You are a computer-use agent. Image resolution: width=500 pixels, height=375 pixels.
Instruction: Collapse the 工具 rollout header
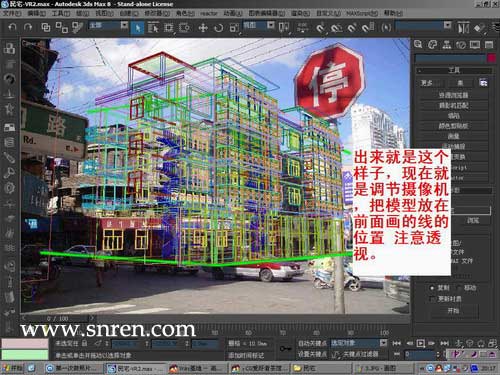coord(454,70)
